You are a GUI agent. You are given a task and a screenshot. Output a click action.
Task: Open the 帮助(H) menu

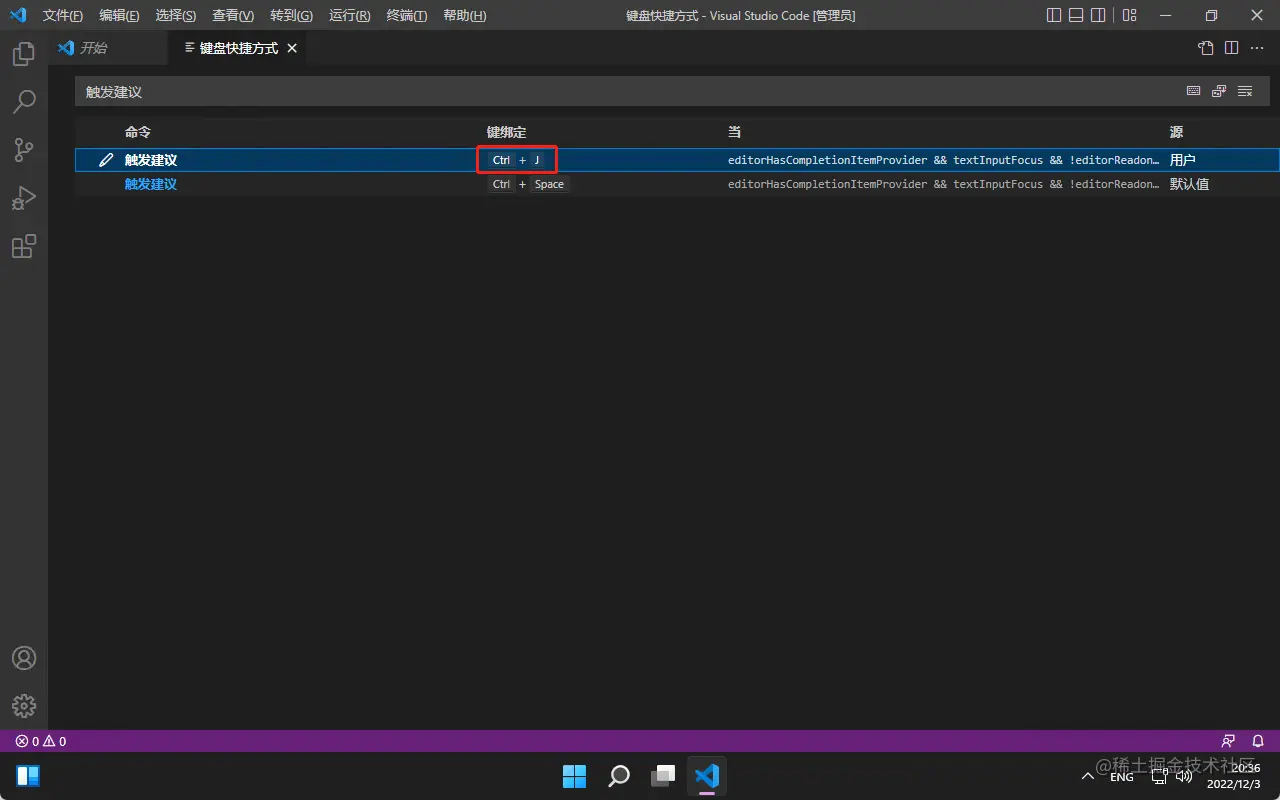pos(464,16)
